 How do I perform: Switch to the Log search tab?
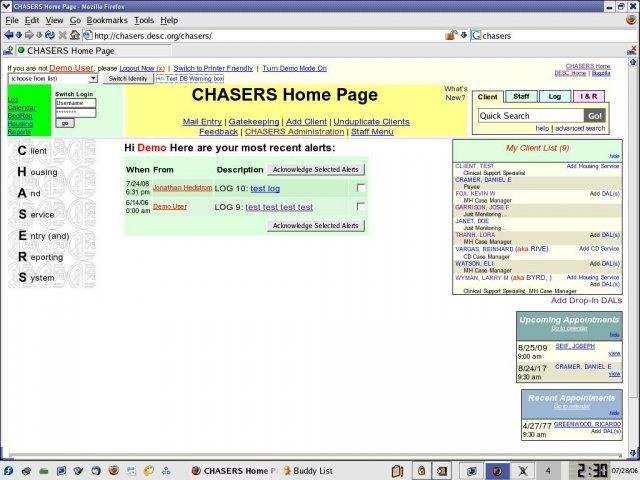point(554,97)
